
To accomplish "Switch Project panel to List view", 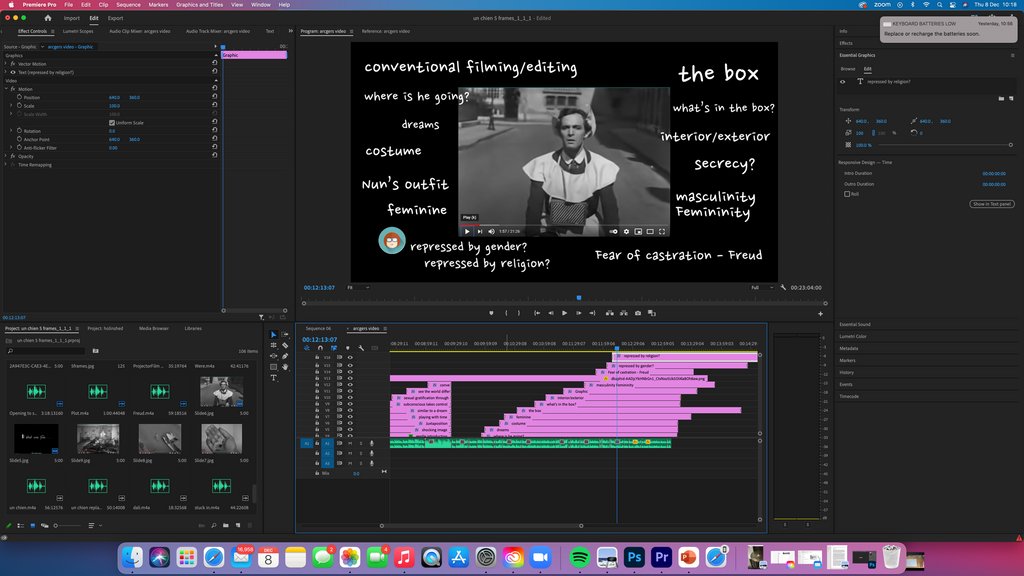I will click(x=20, y=525).
